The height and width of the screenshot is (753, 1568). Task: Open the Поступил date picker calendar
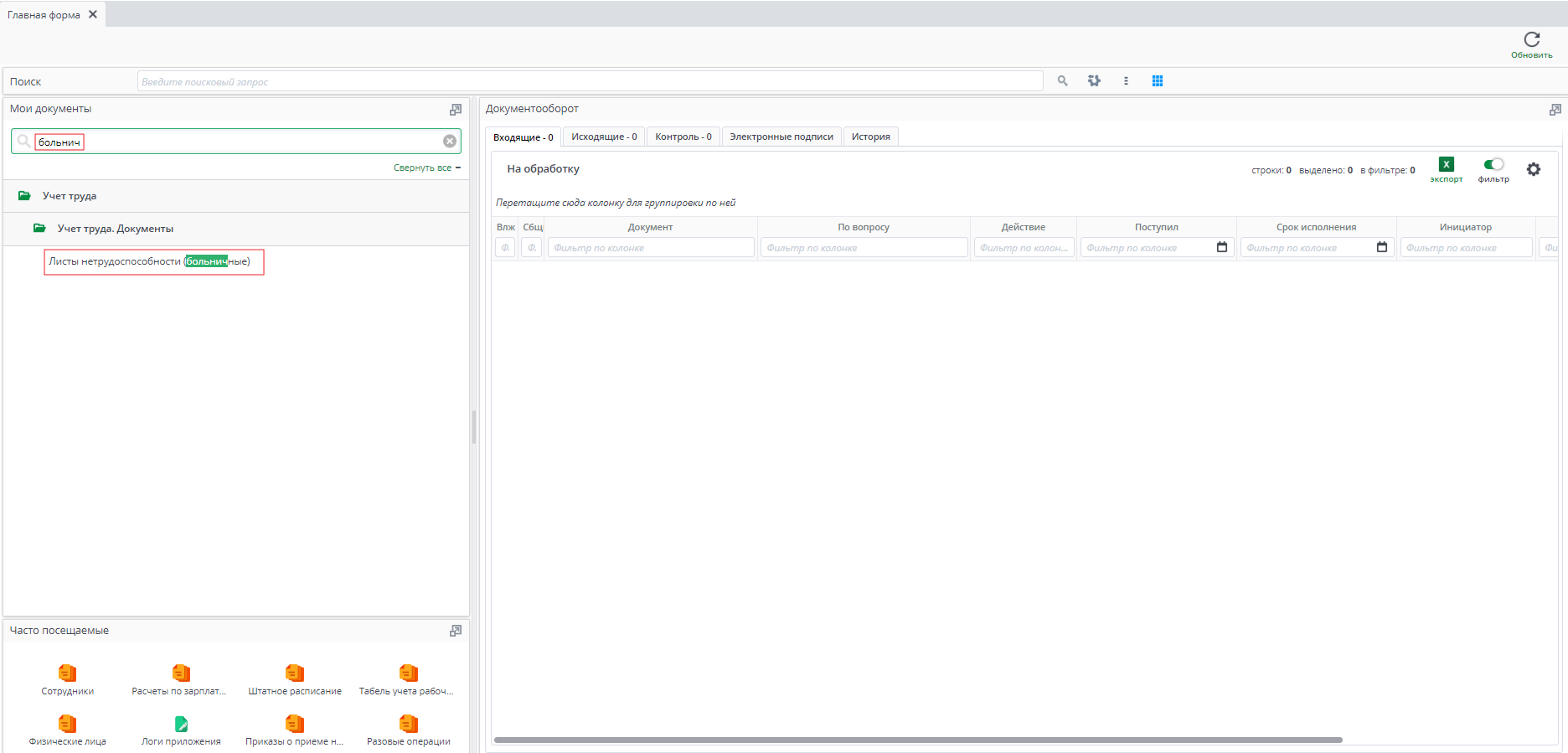1221,247
